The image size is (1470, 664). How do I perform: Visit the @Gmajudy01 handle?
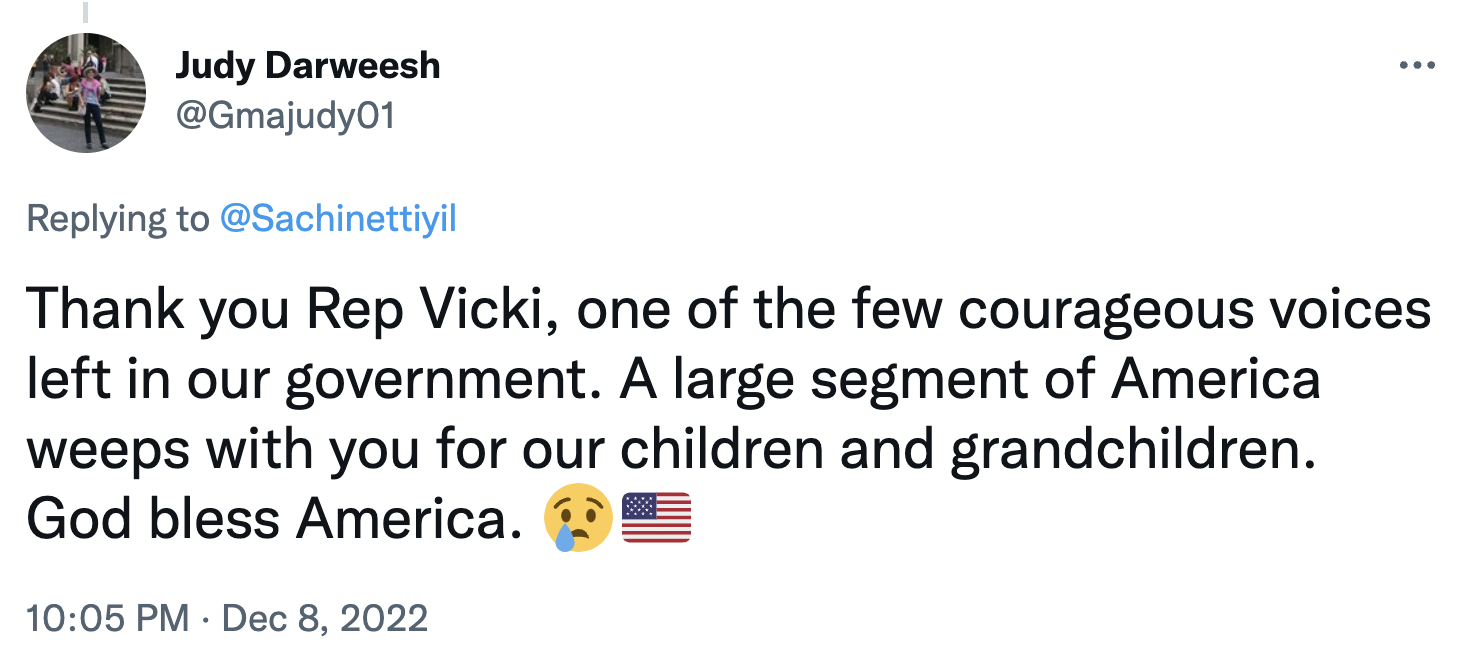point(285,117)
